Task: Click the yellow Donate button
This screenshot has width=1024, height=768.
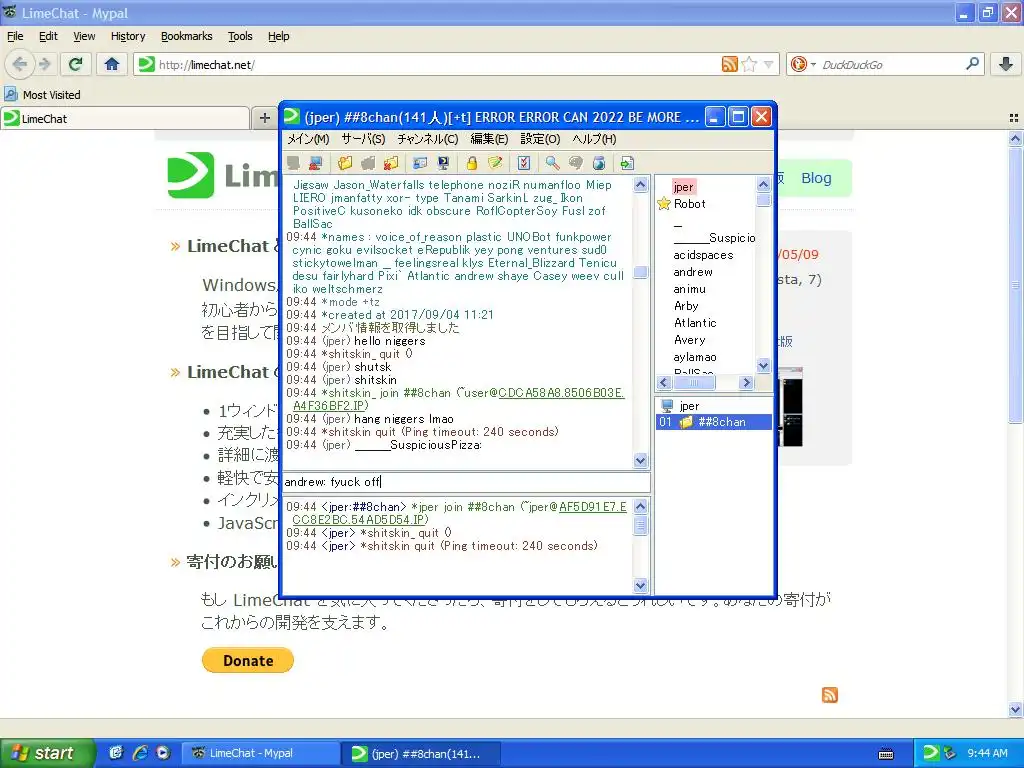Action: point(248,660)
